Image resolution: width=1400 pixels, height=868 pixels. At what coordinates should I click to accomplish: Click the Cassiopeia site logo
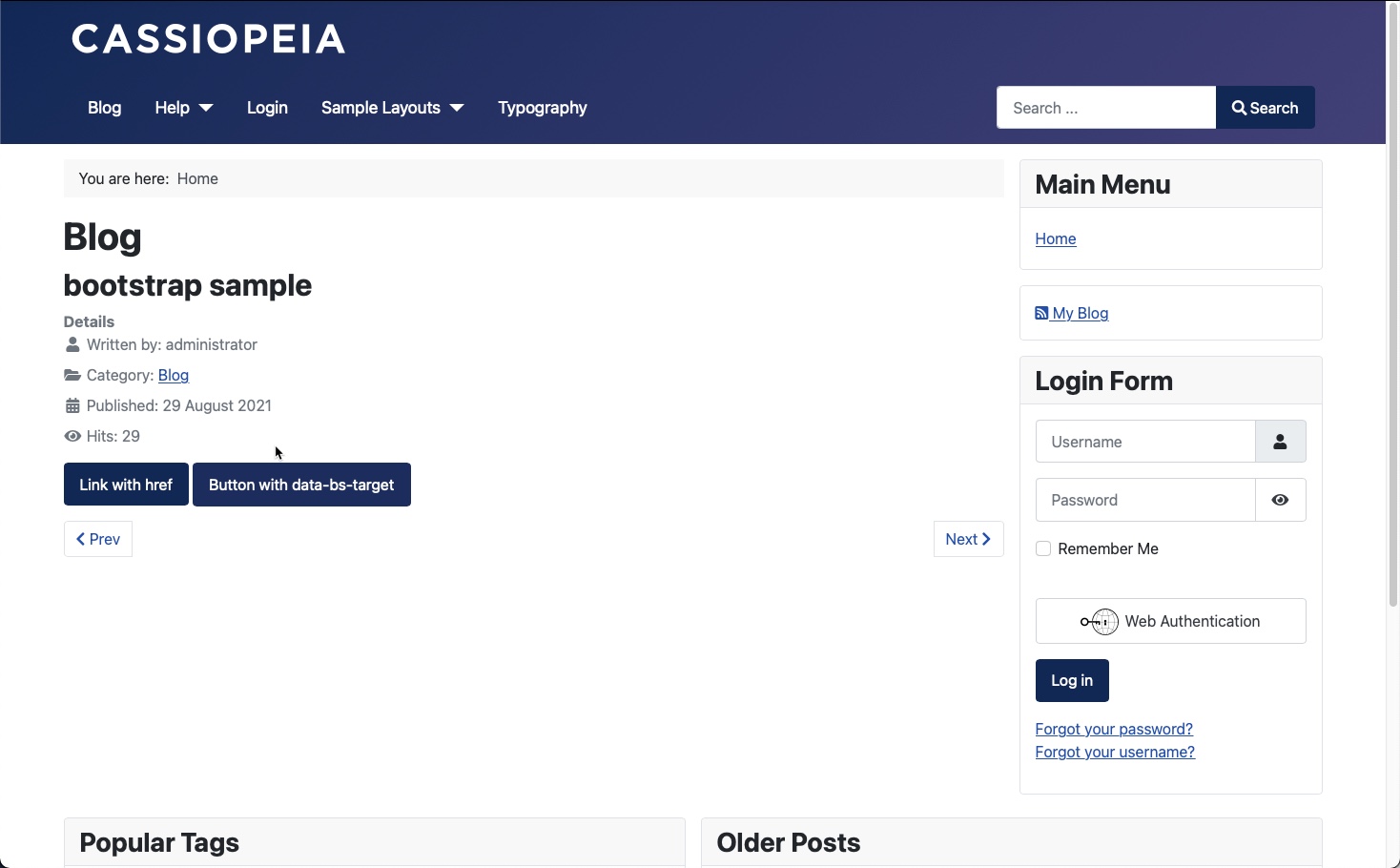(x=208, y=39)
